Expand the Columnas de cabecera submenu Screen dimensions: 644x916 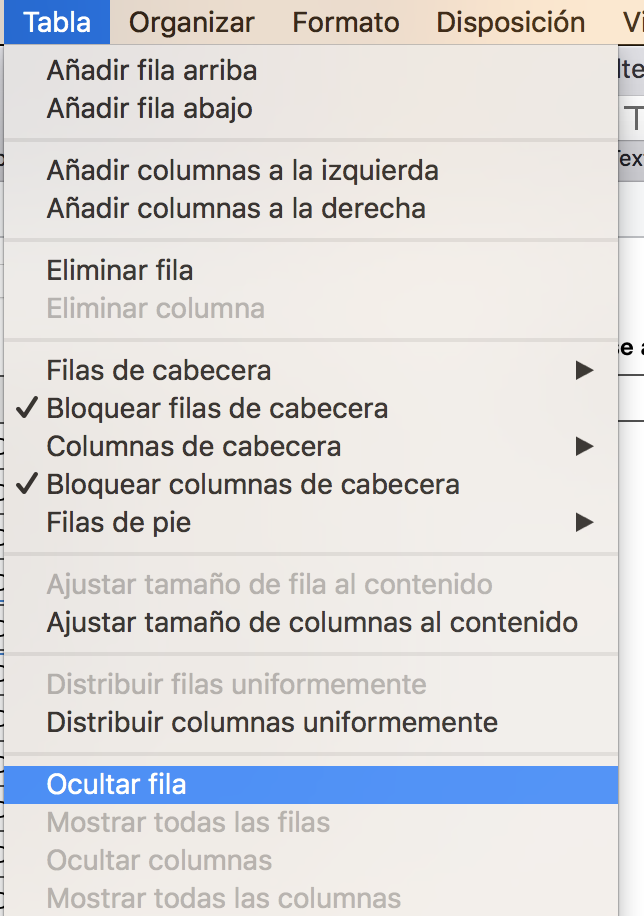click(194, 447)
